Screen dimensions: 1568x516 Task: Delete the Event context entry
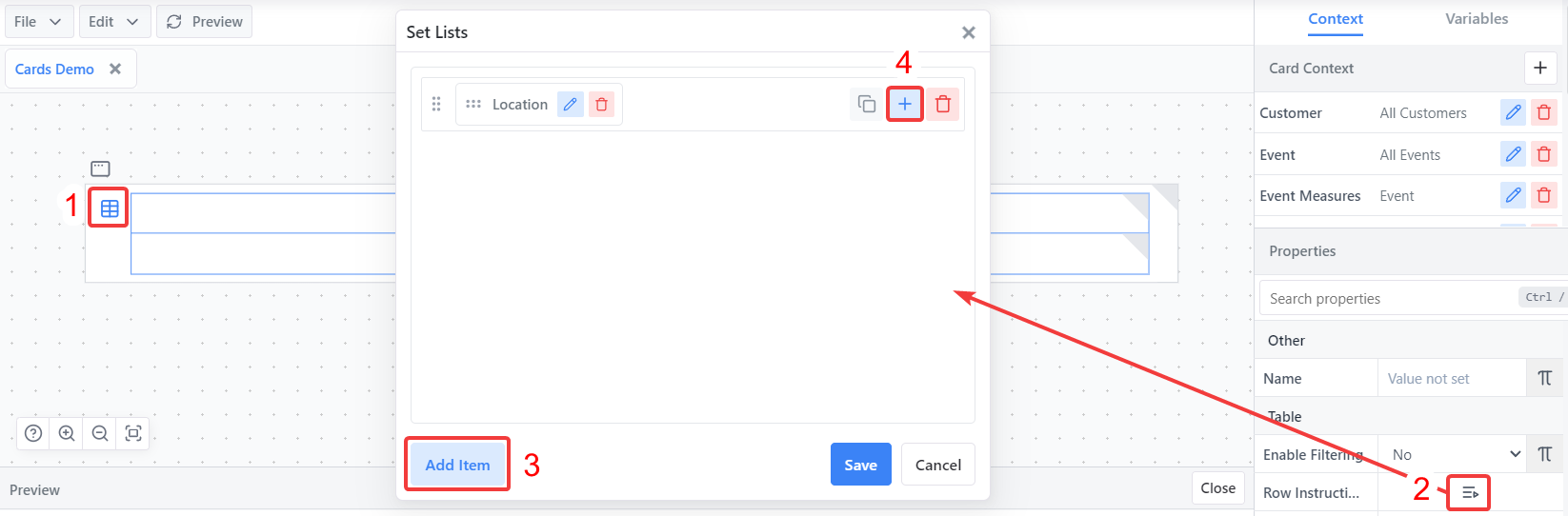pyautogui.click(x=1544, y=154)
